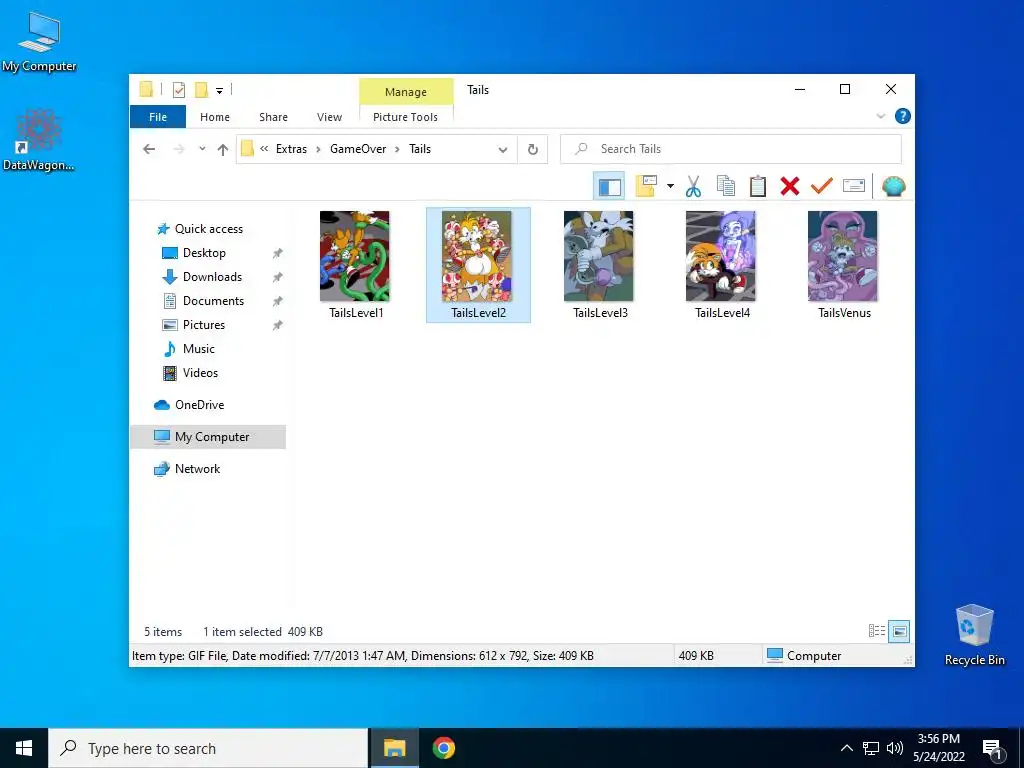Open the DataWagon desktop shortcut
1024x768 pixels.
coord(39,140)
